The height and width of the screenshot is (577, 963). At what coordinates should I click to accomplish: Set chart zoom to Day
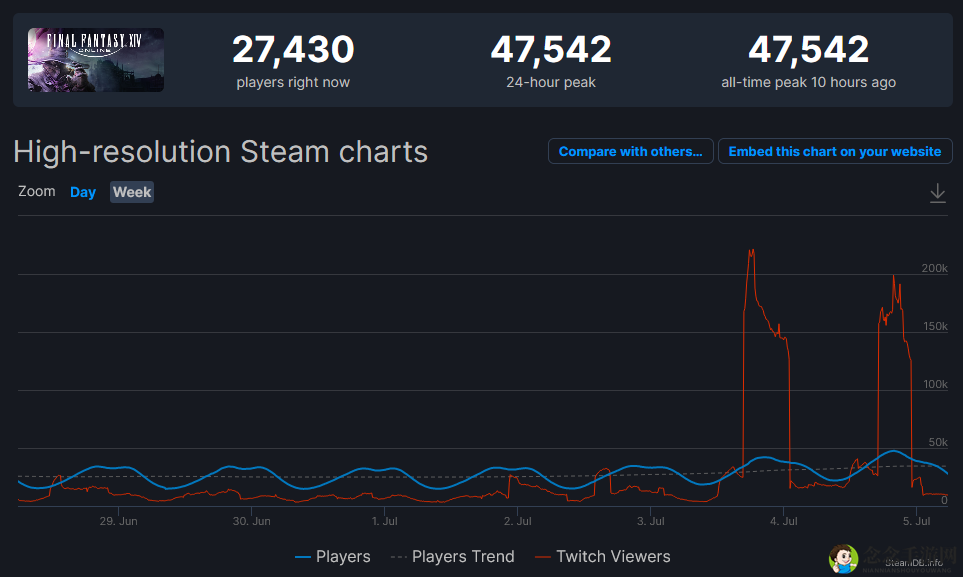coord(83,192)
